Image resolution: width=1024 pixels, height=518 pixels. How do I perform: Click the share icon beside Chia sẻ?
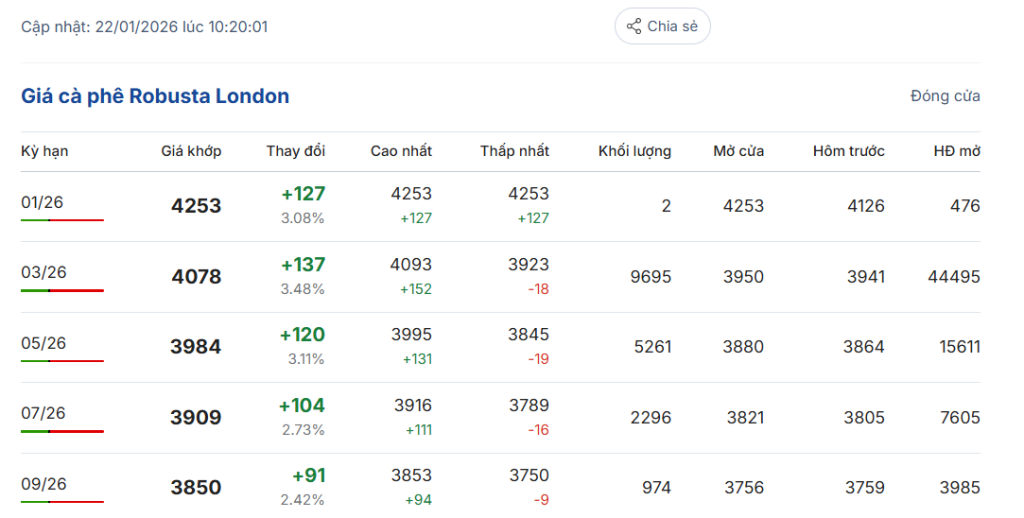634,27
